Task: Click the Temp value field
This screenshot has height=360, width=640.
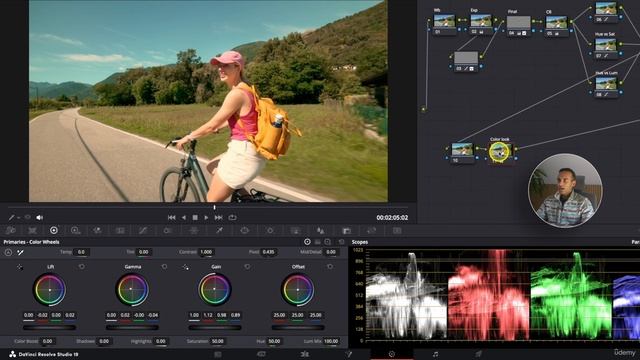Action: [x=81, y=252]
